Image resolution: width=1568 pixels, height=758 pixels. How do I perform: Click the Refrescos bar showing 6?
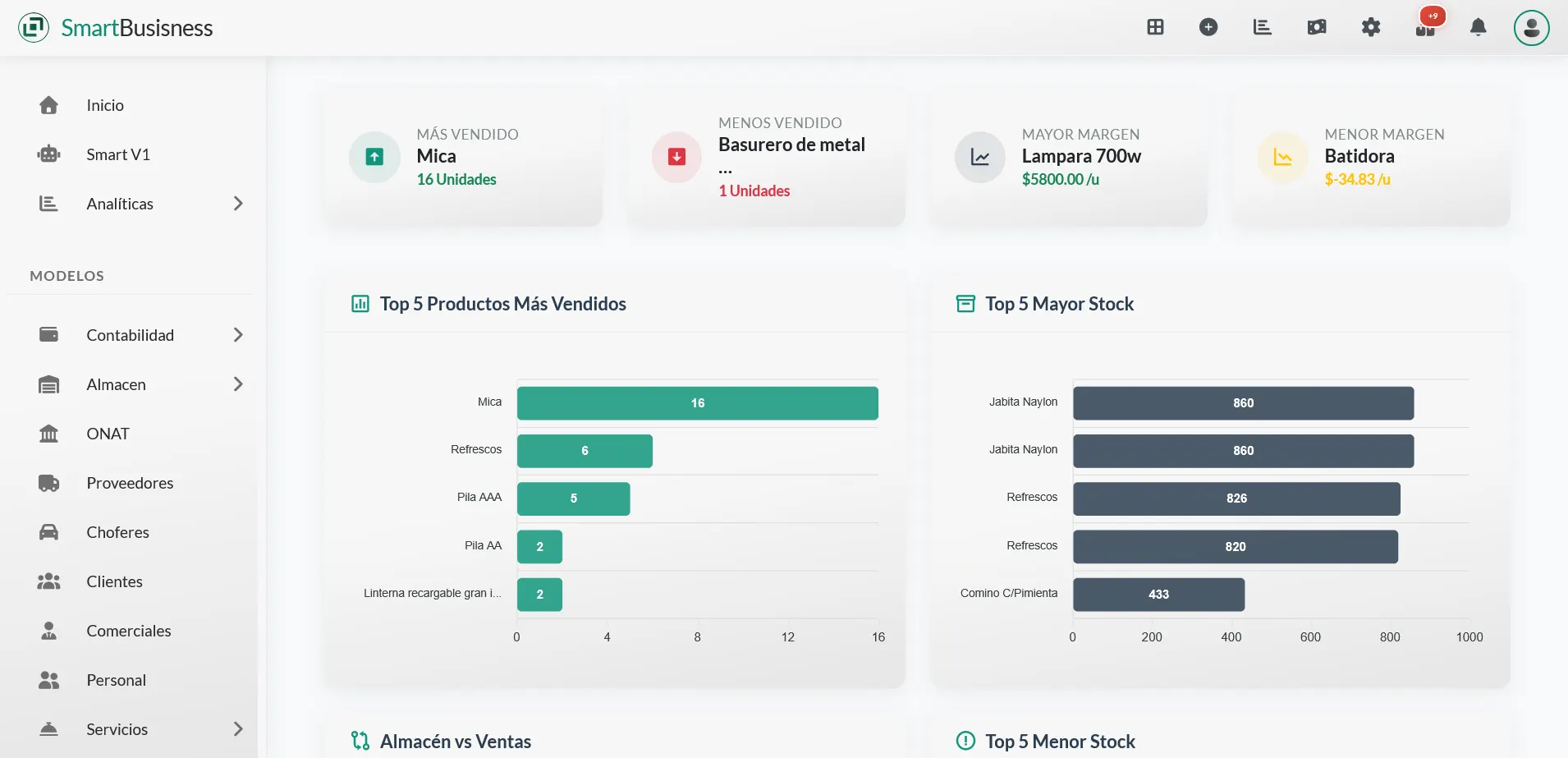(x=585, y=451)
